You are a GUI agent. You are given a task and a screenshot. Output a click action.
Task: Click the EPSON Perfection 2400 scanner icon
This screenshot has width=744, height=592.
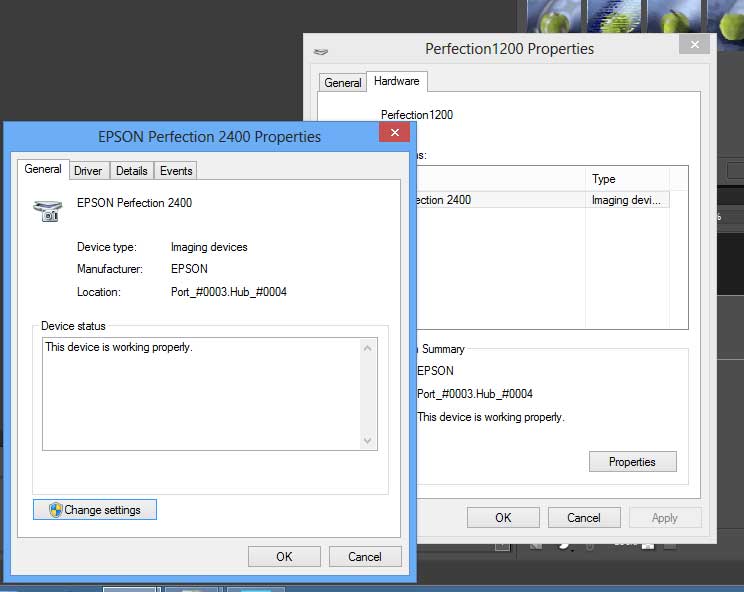pos(47,210)
